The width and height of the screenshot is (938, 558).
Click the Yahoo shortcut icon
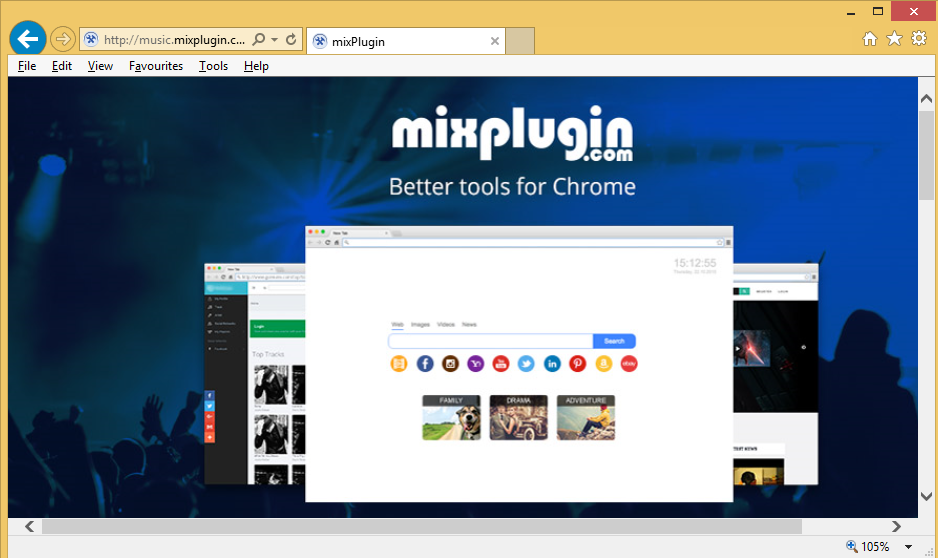point(476,363)
